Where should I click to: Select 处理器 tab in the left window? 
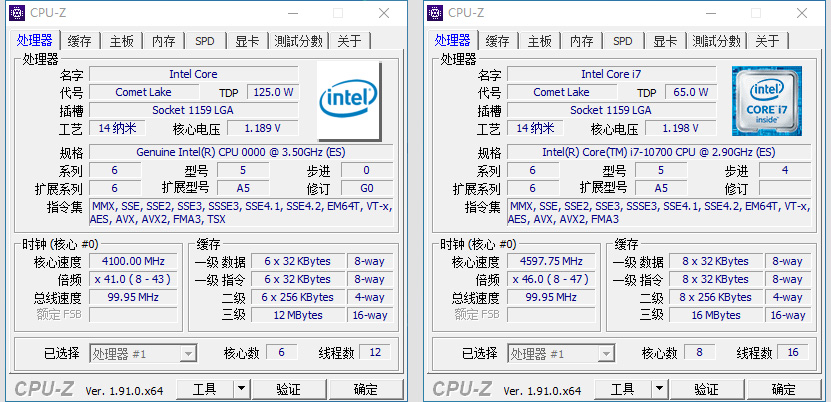click(x=34, y=40)
